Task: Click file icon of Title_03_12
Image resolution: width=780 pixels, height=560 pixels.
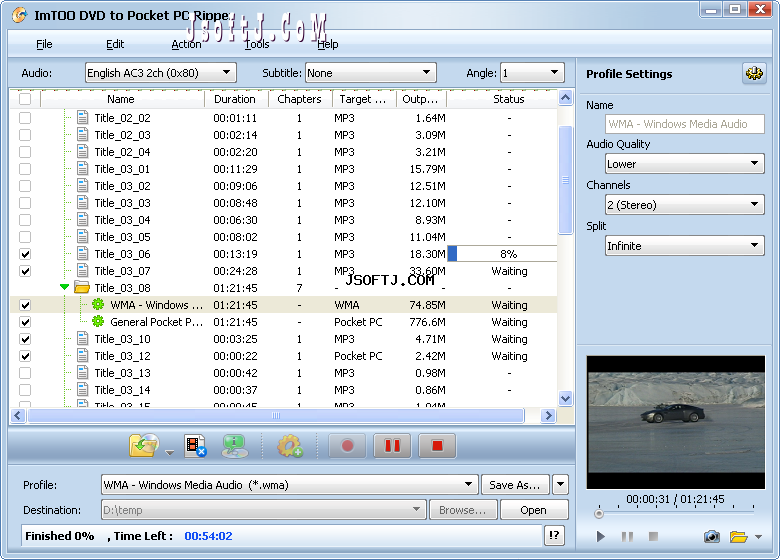Action: click(83, 356)
